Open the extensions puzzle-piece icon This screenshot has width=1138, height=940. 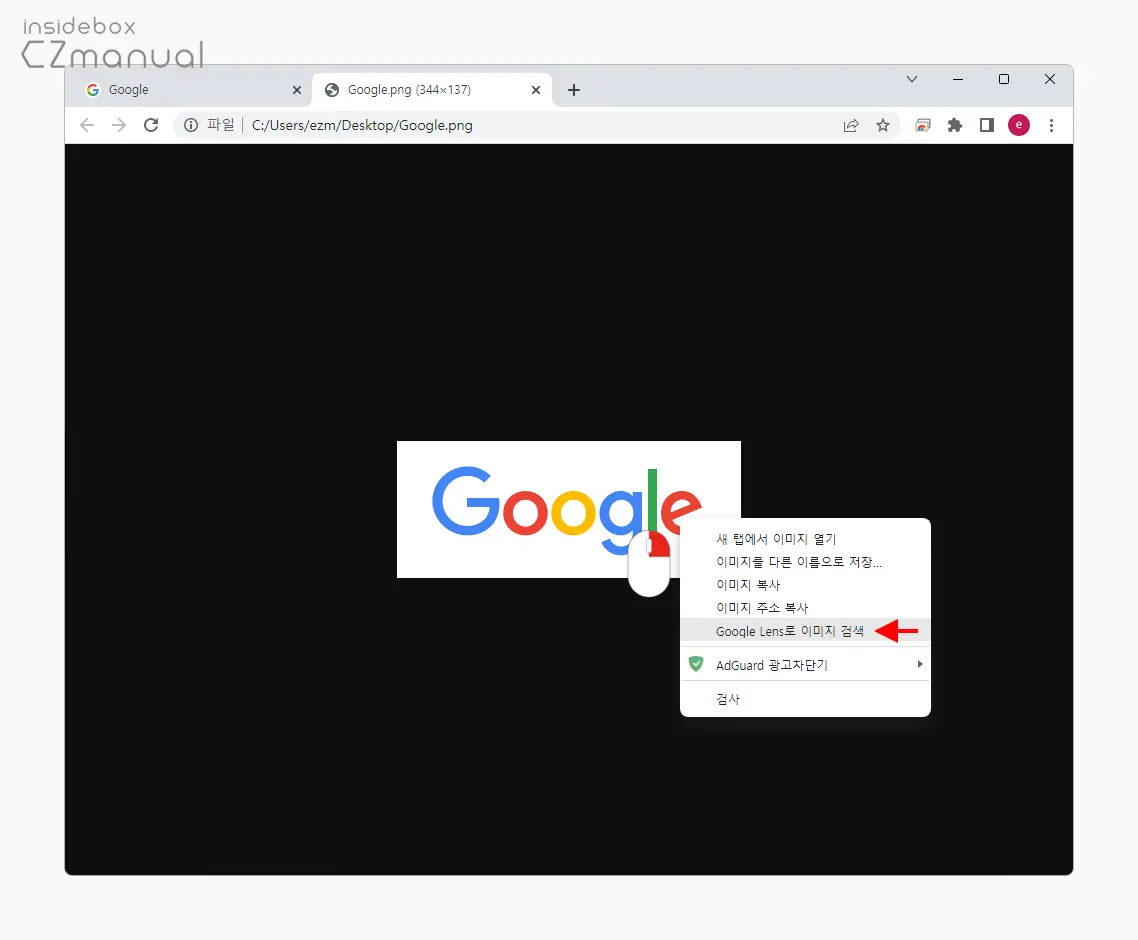point(954,125)
